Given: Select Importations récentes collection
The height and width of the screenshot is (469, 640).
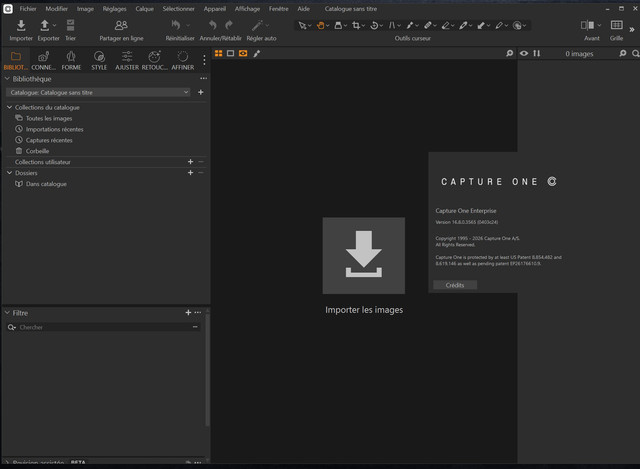Looking at the screenshot, I should click(54, 129).
